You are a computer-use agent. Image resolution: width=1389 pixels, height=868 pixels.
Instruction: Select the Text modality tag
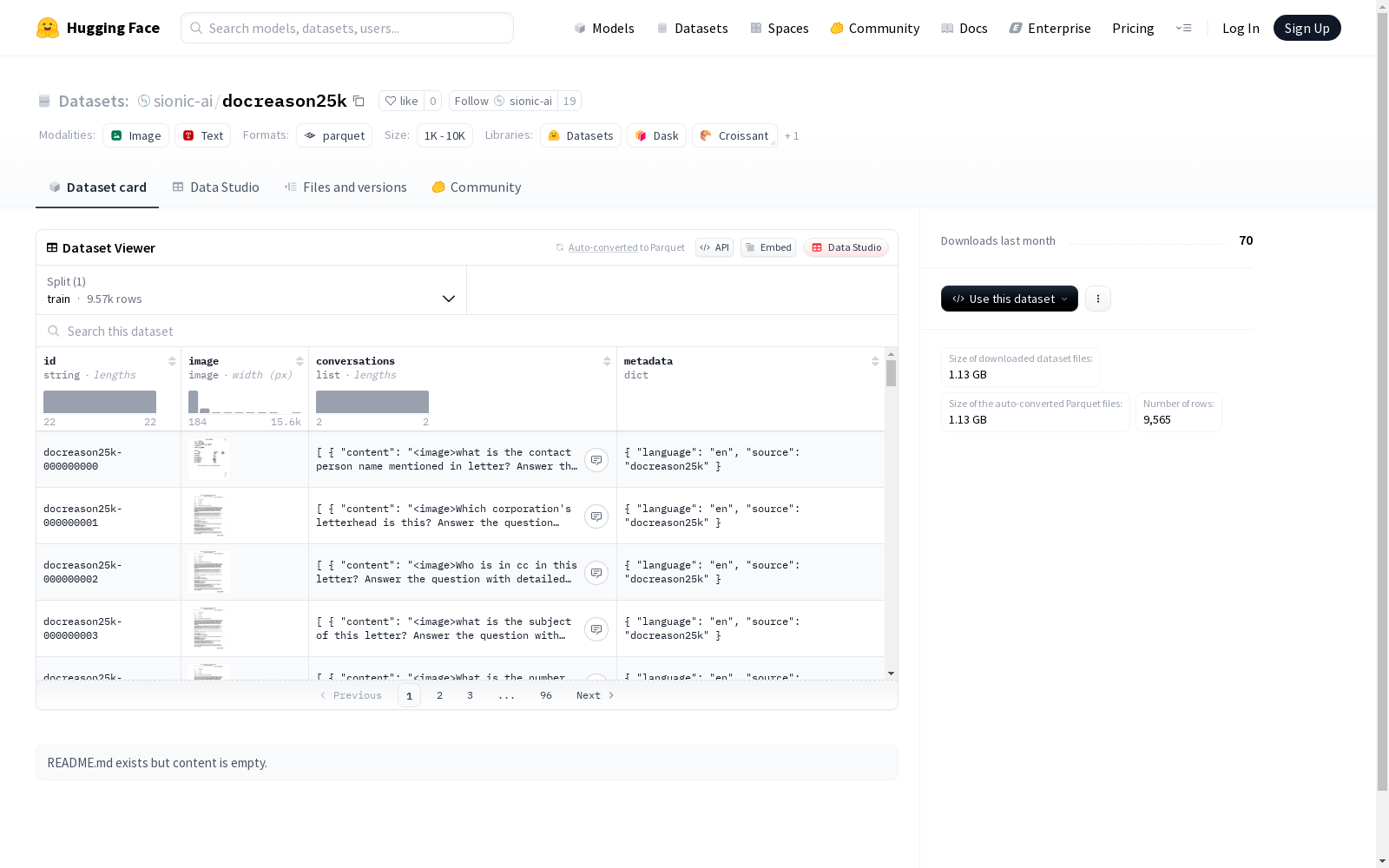click(x=202, y=135)
